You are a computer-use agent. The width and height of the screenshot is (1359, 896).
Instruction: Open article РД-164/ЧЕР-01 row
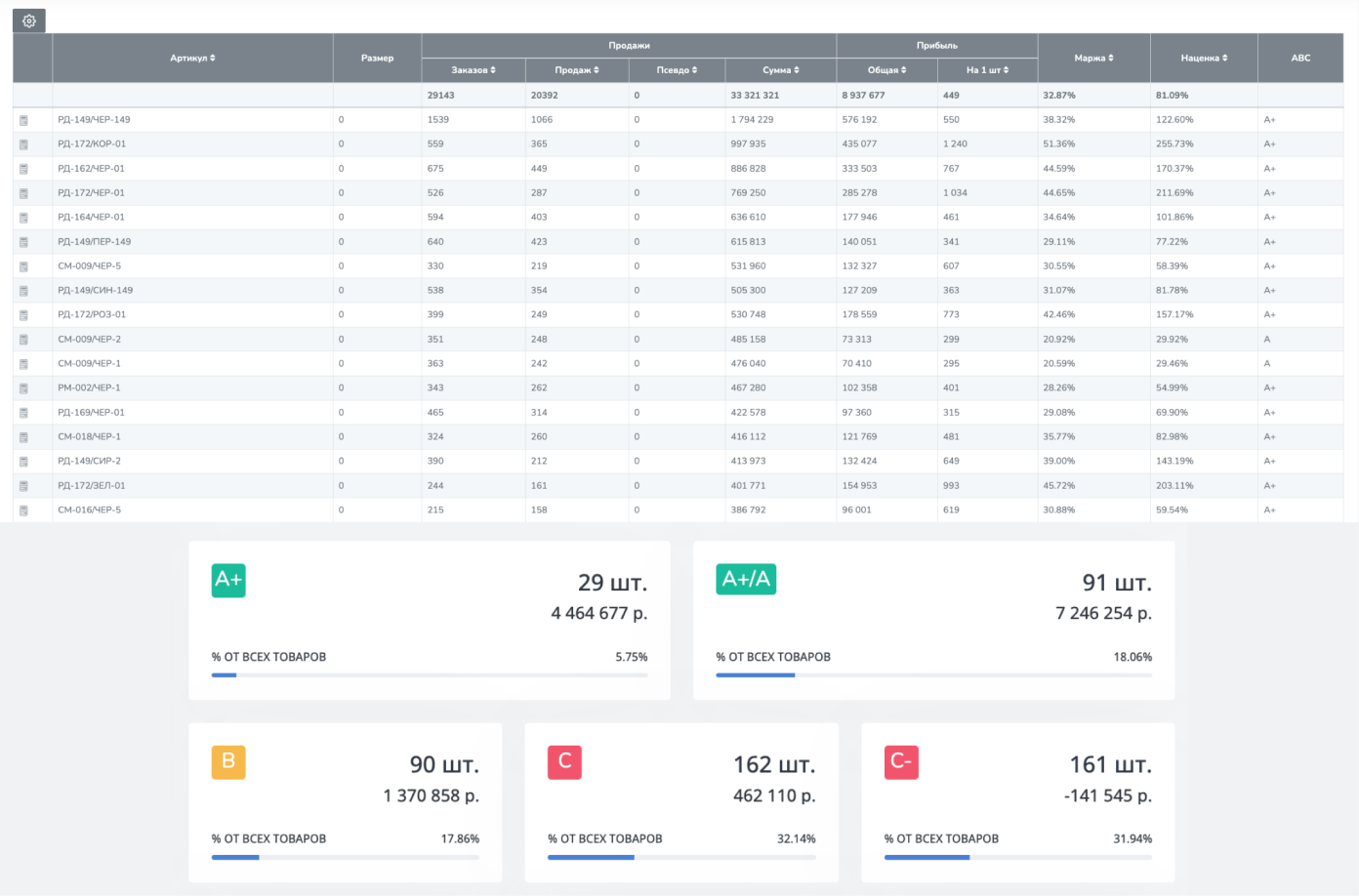pos(92,218)
